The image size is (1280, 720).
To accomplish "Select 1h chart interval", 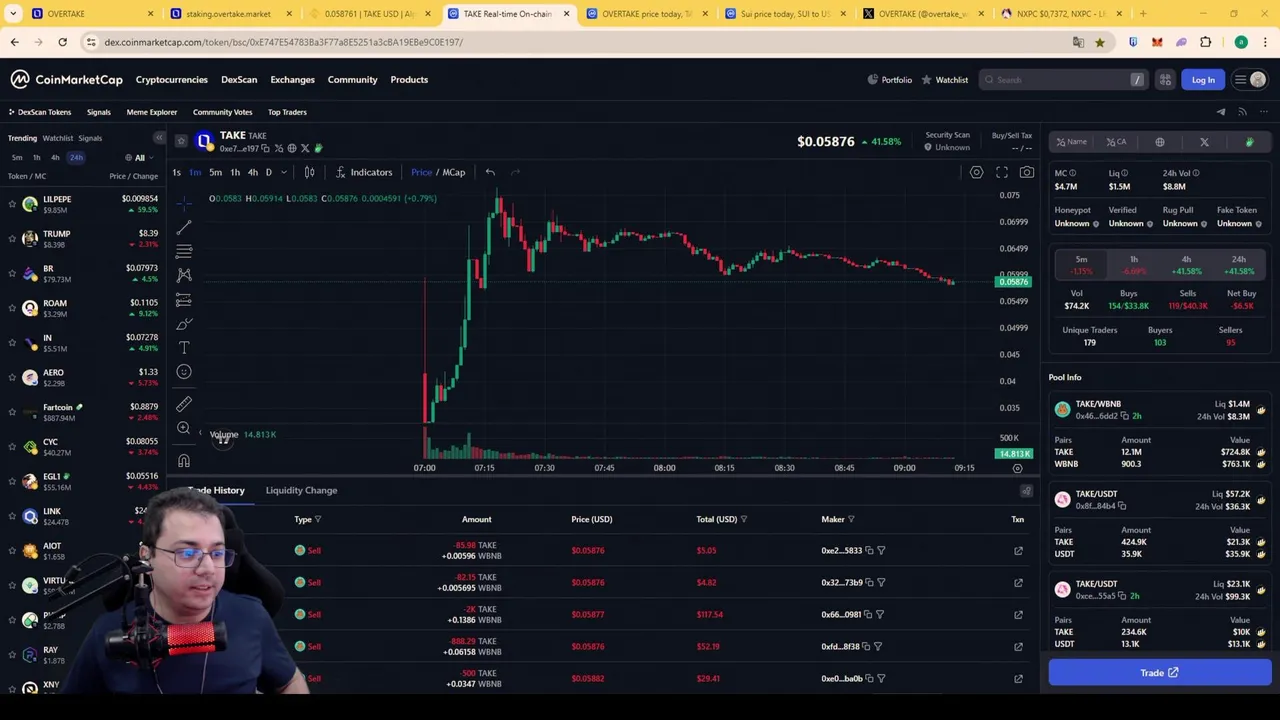I will [234, 172].
